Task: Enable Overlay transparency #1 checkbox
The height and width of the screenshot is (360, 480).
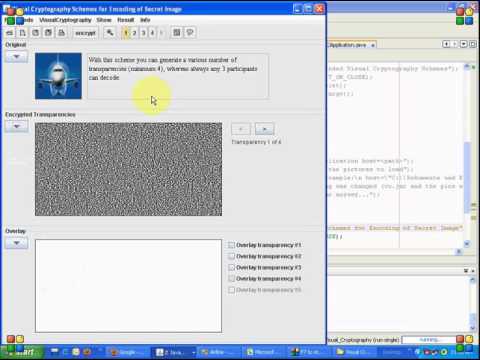Action: coord(231,245)
